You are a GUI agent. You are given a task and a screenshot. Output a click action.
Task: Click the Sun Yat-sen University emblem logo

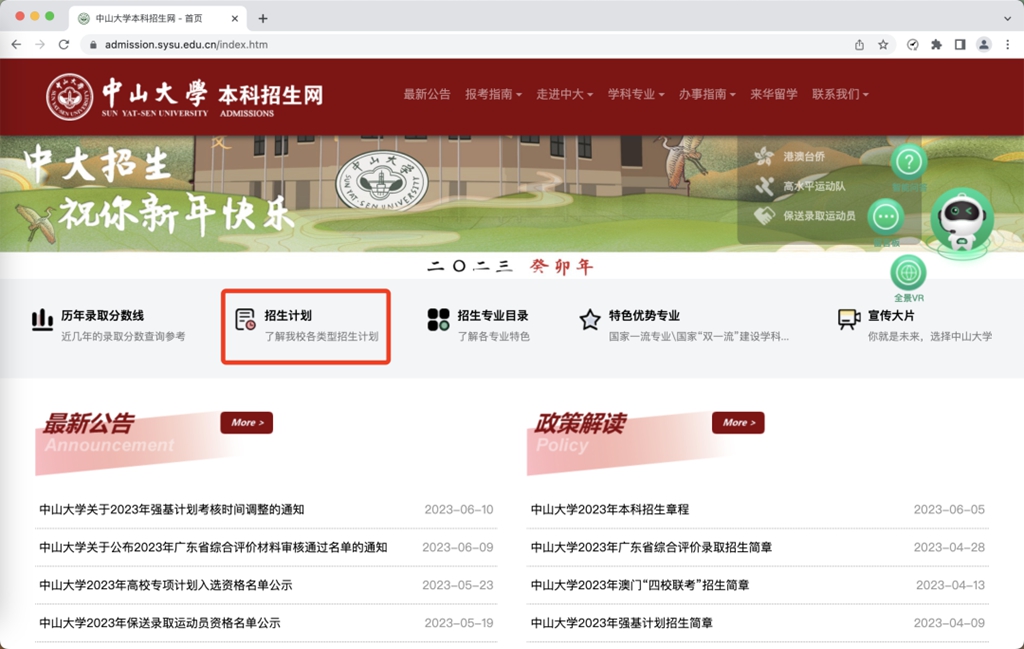[x=69, y=97]
